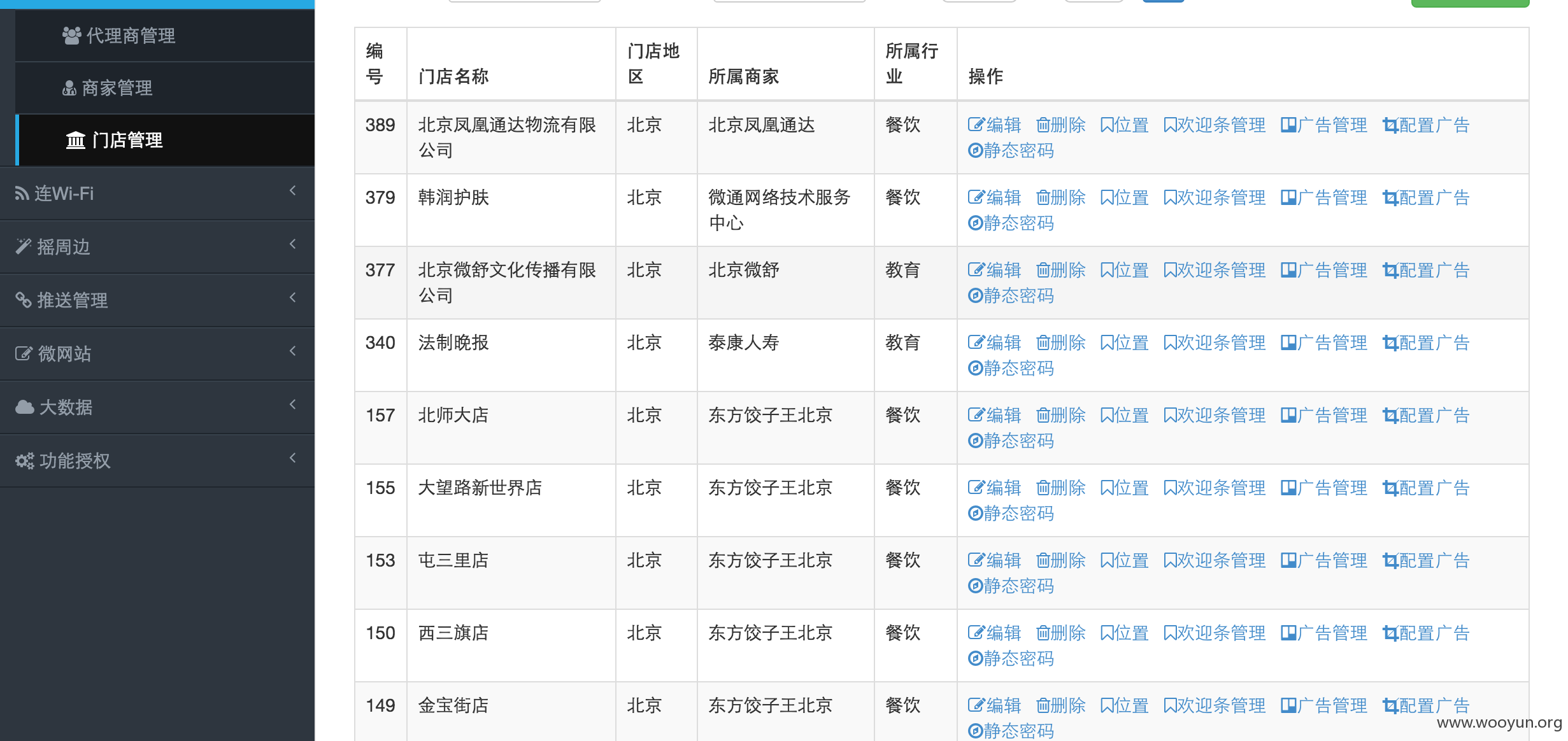The image size is (1568, 741).
Task: Click the 欢迎条管理 bookmark icon in row 377
Action: point(1170,270)
